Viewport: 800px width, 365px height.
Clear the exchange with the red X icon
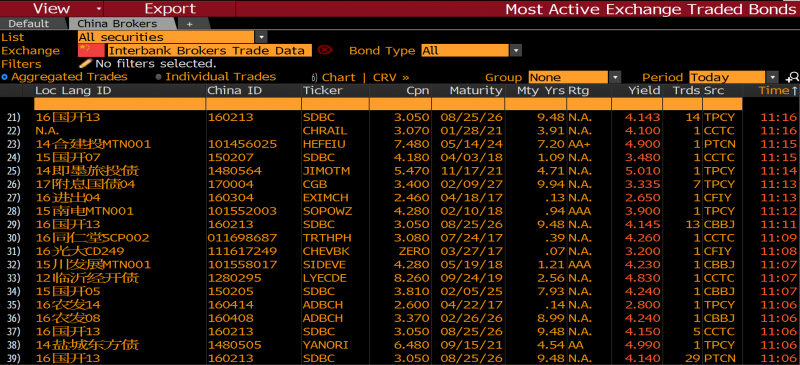point(325,50)
